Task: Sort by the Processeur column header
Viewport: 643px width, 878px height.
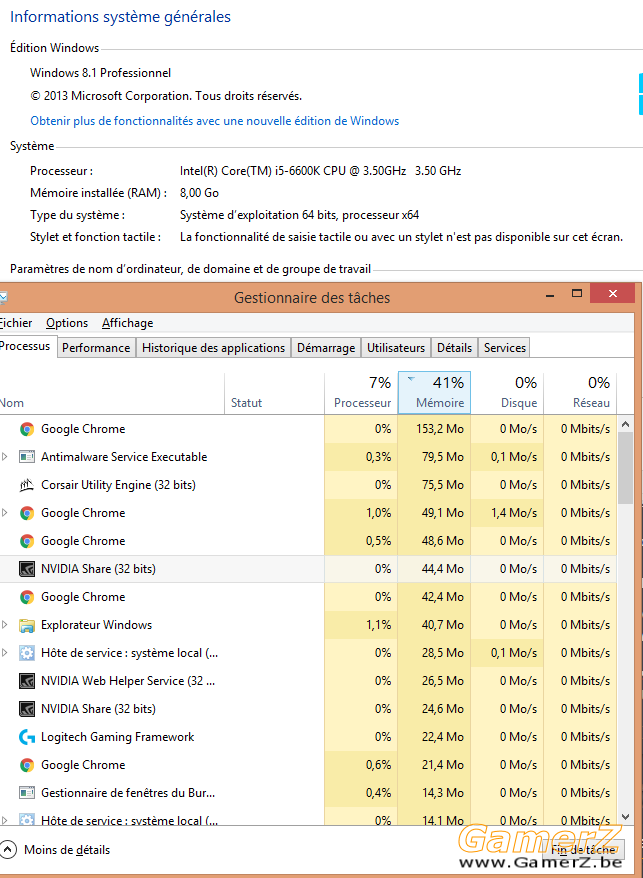Action: (361, 393)
